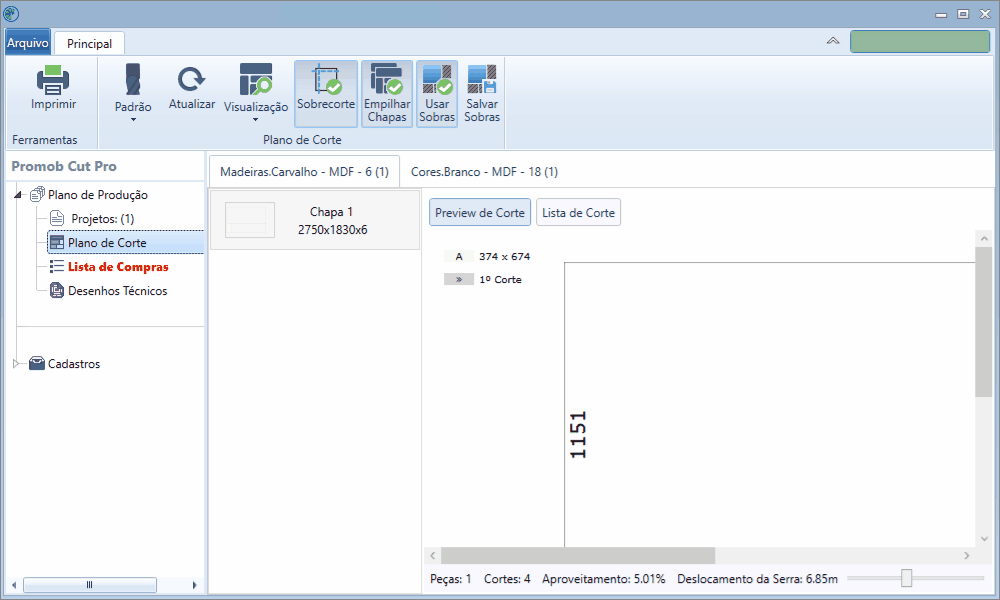Image resolution: width=1000 pixels, height=600 pixels.
Task: Toggle the Usar Sobras option
Action: click(437, 94)
